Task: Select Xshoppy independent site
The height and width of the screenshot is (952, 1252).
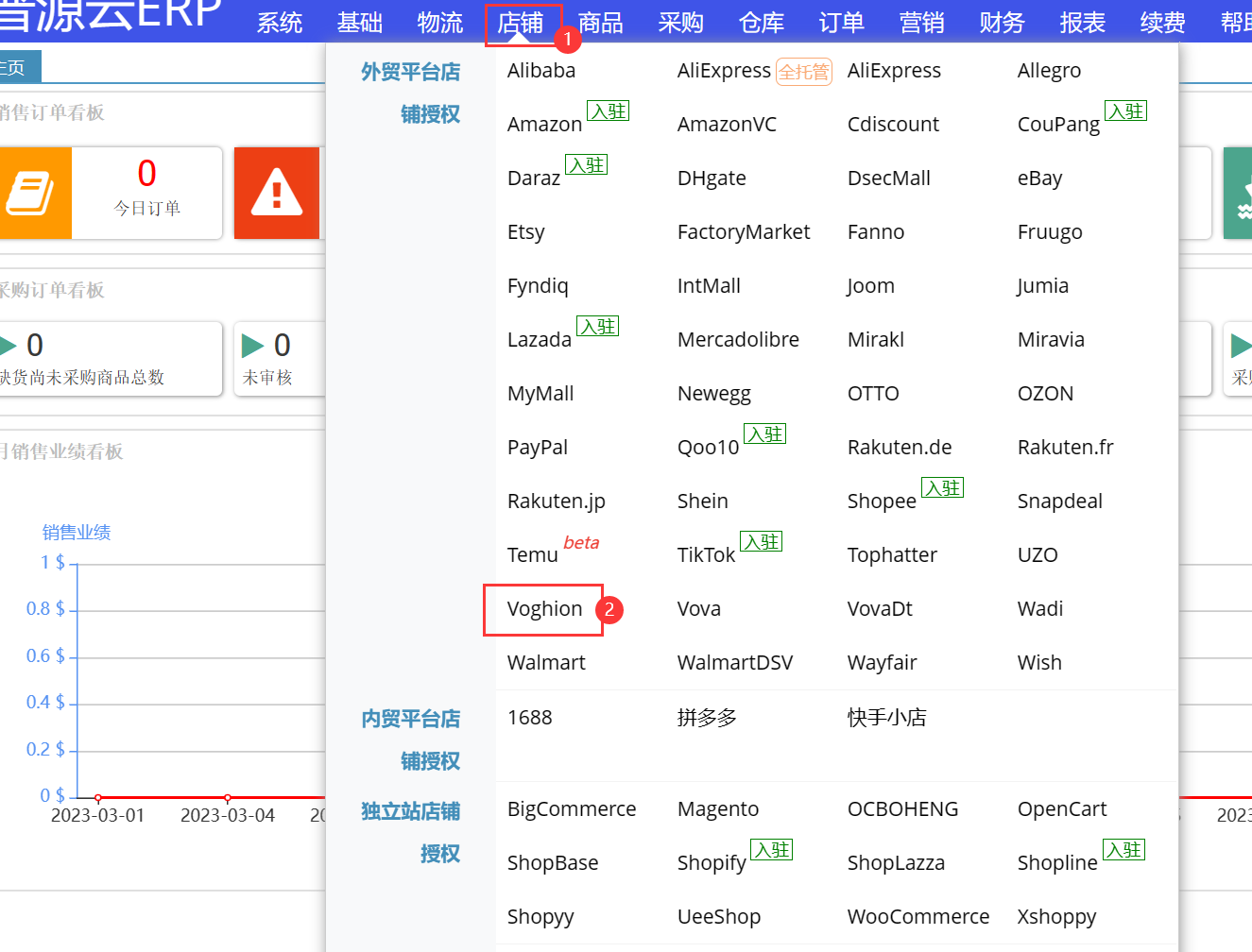Action: [1056, 917]
